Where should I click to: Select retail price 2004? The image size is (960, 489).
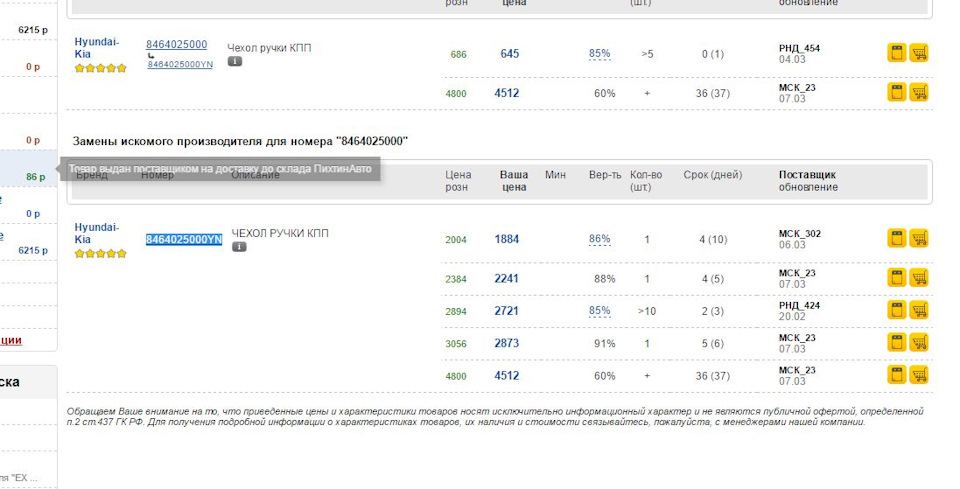pos(456,240)
